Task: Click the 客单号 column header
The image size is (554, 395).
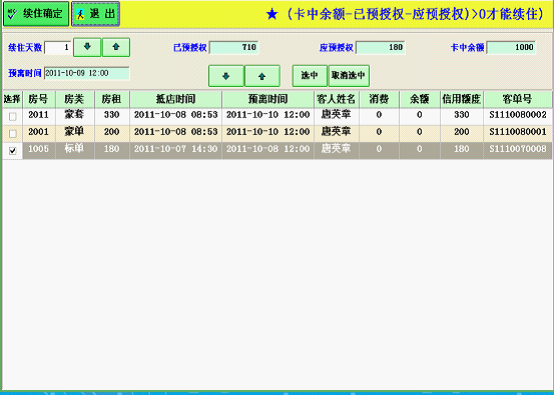Action: point(518,99)
